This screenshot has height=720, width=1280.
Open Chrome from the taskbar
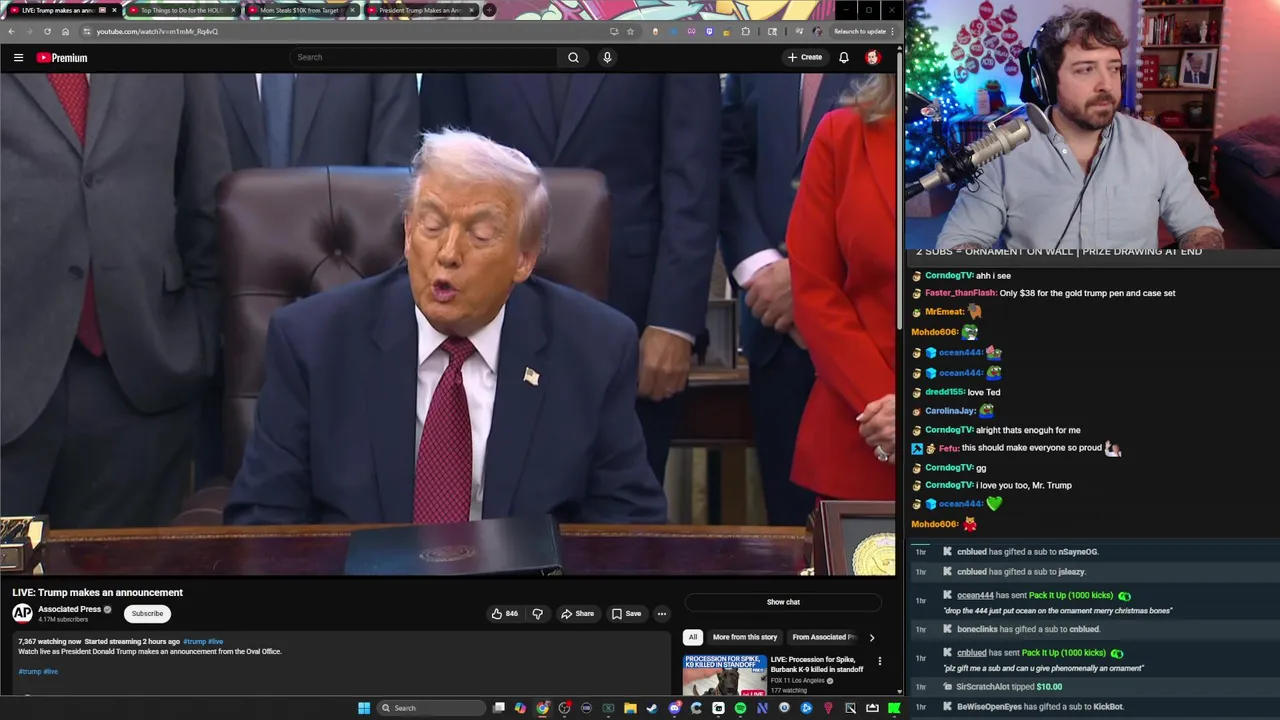tap(542, 708)
